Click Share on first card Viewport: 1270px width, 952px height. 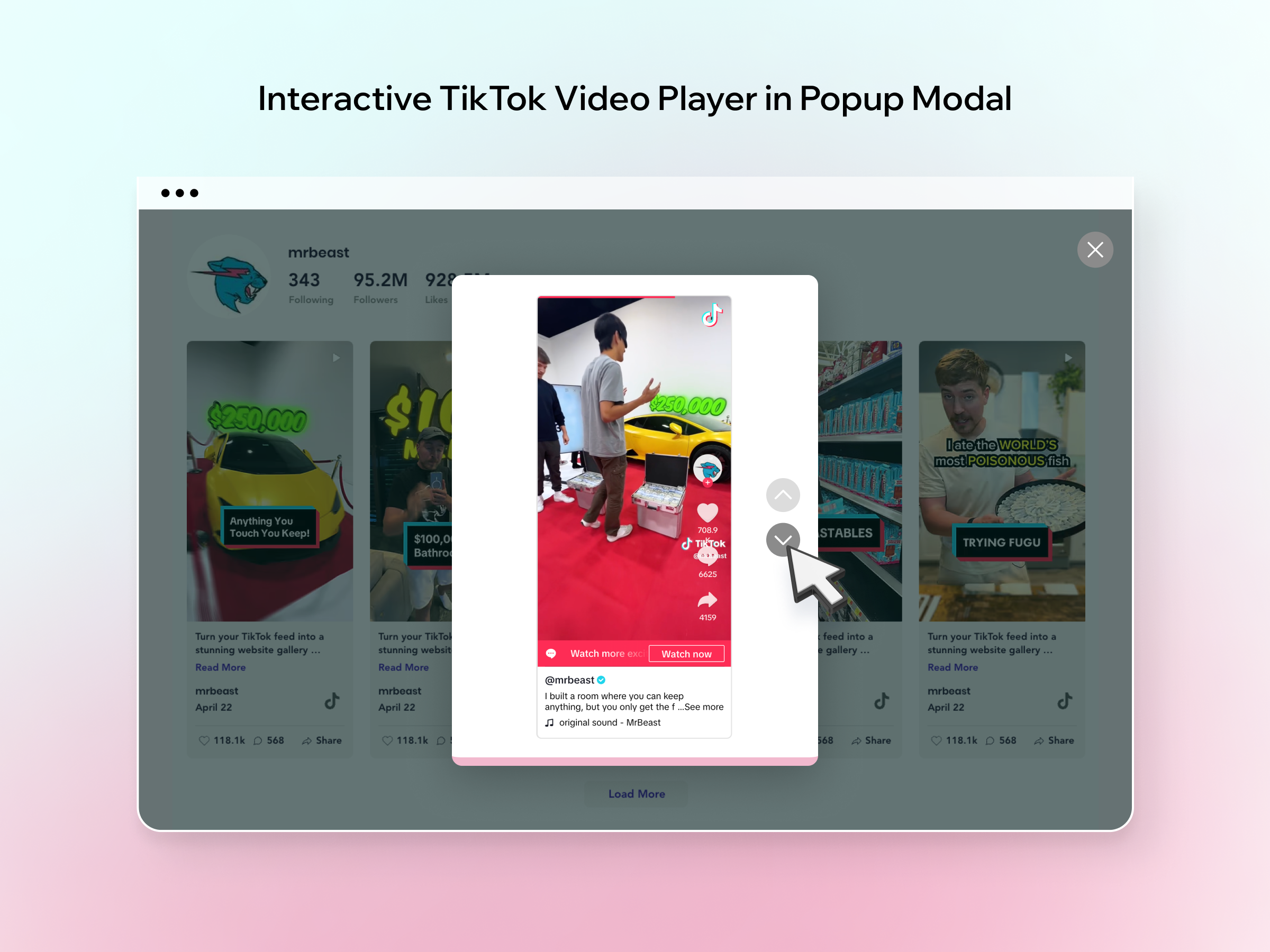(322, 740)
